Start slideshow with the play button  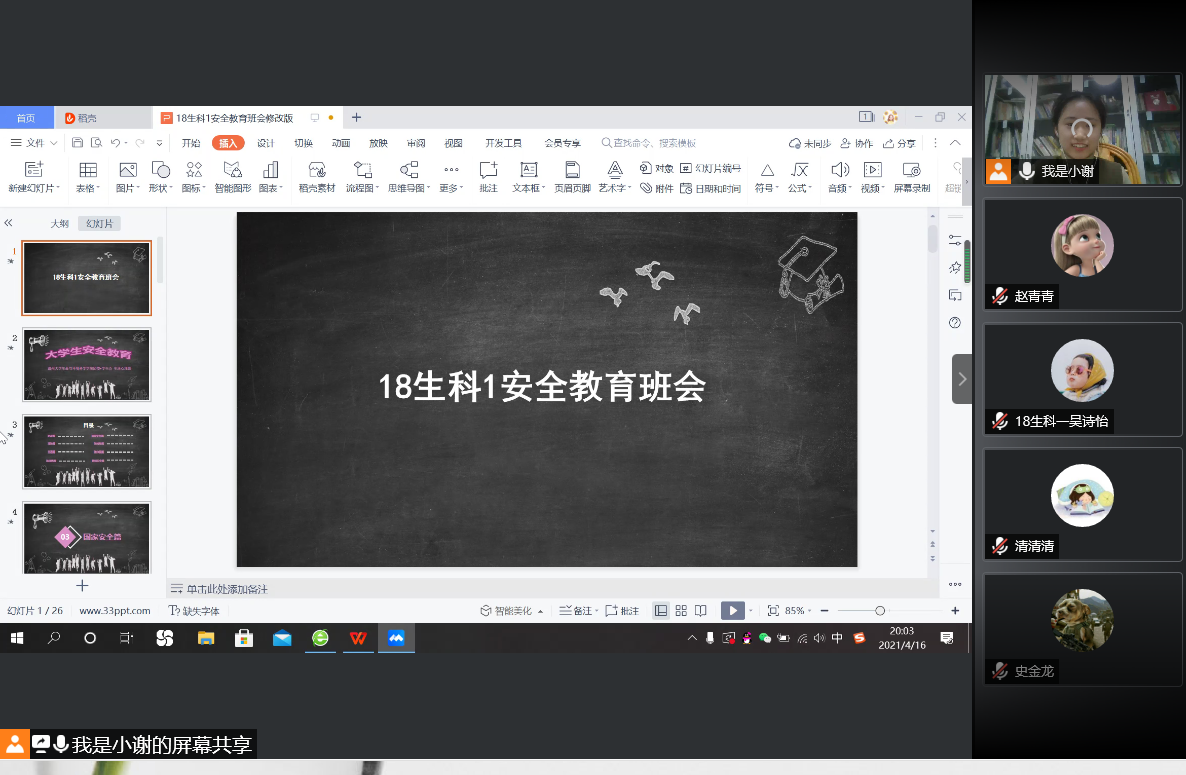(x=732, y=610)
